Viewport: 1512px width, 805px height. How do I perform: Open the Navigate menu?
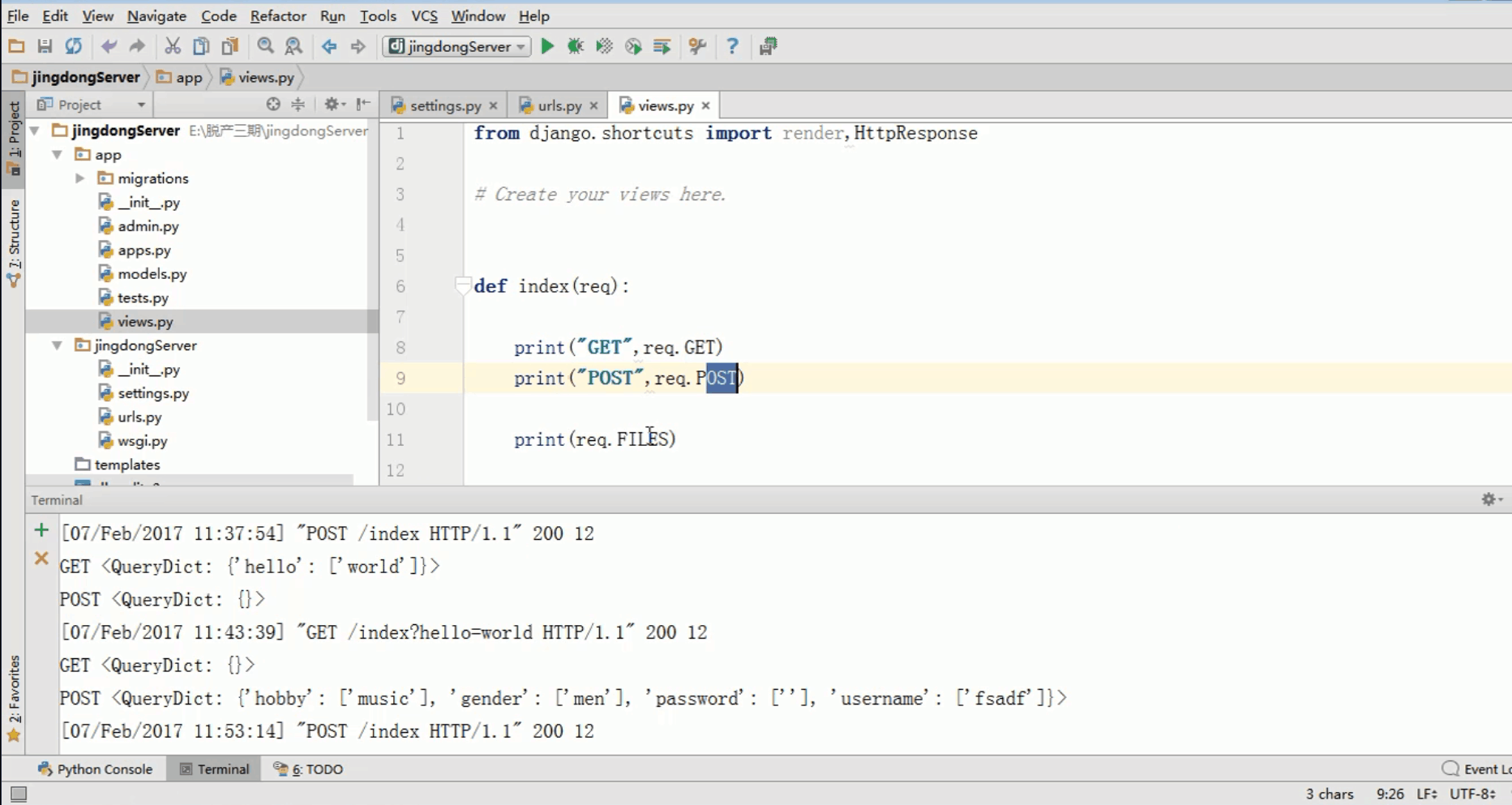tap(156, 15)
